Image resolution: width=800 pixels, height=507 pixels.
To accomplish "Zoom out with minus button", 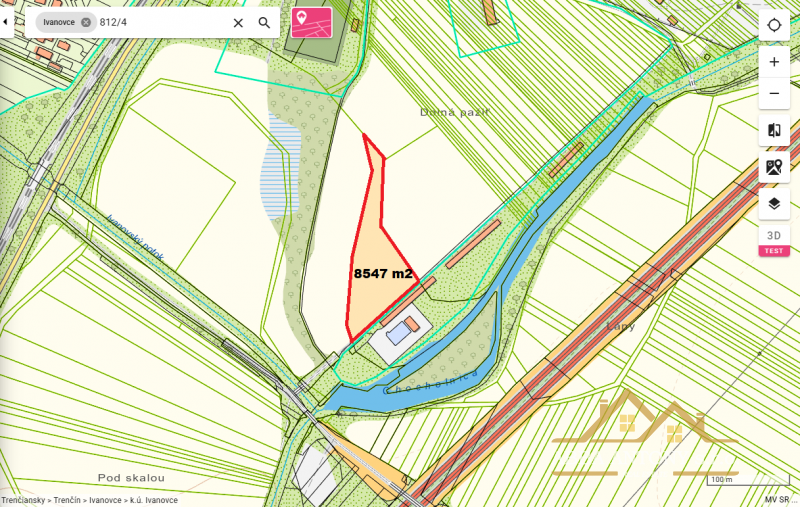I will pyautogui.click(x=774, y=94).
